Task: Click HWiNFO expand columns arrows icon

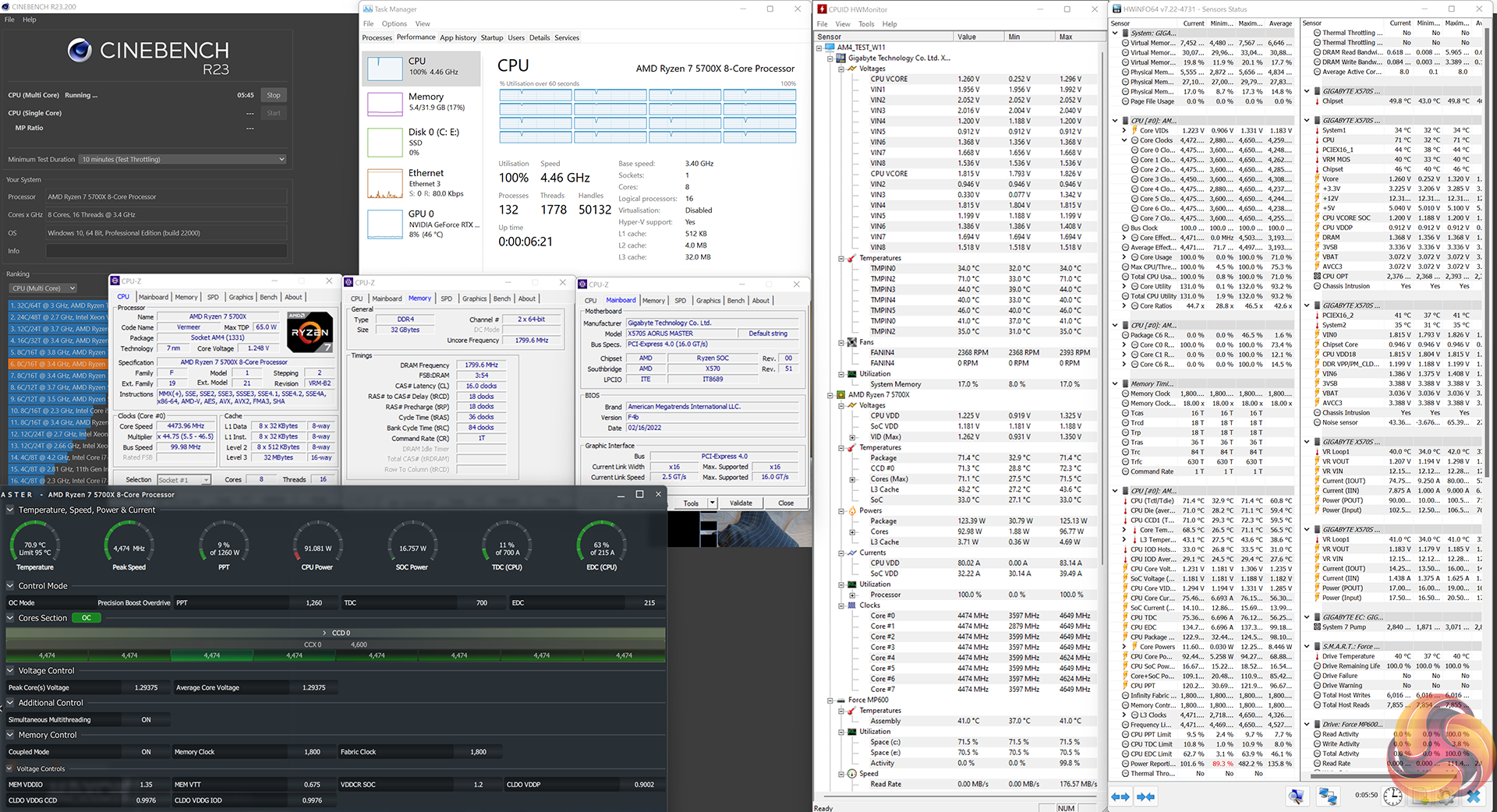Action: (1120, 796)
